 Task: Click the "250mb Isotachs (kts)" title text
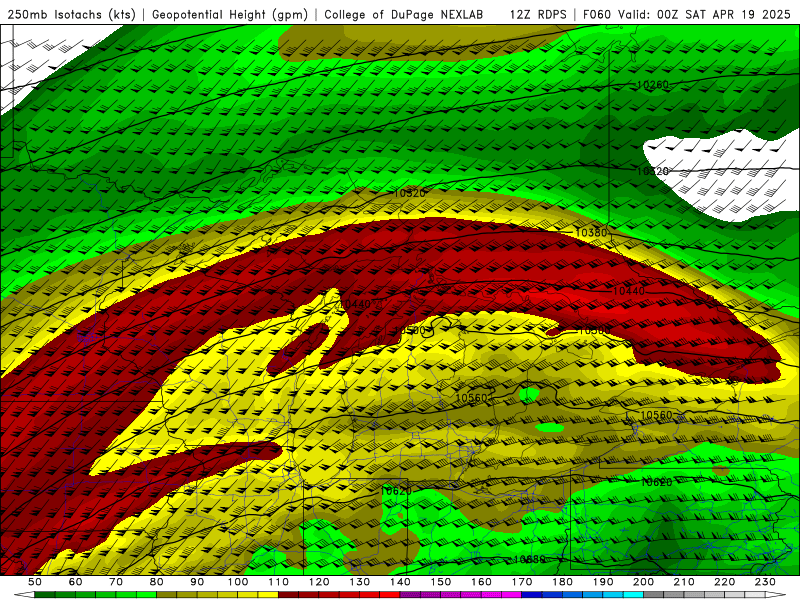point(71,15)
